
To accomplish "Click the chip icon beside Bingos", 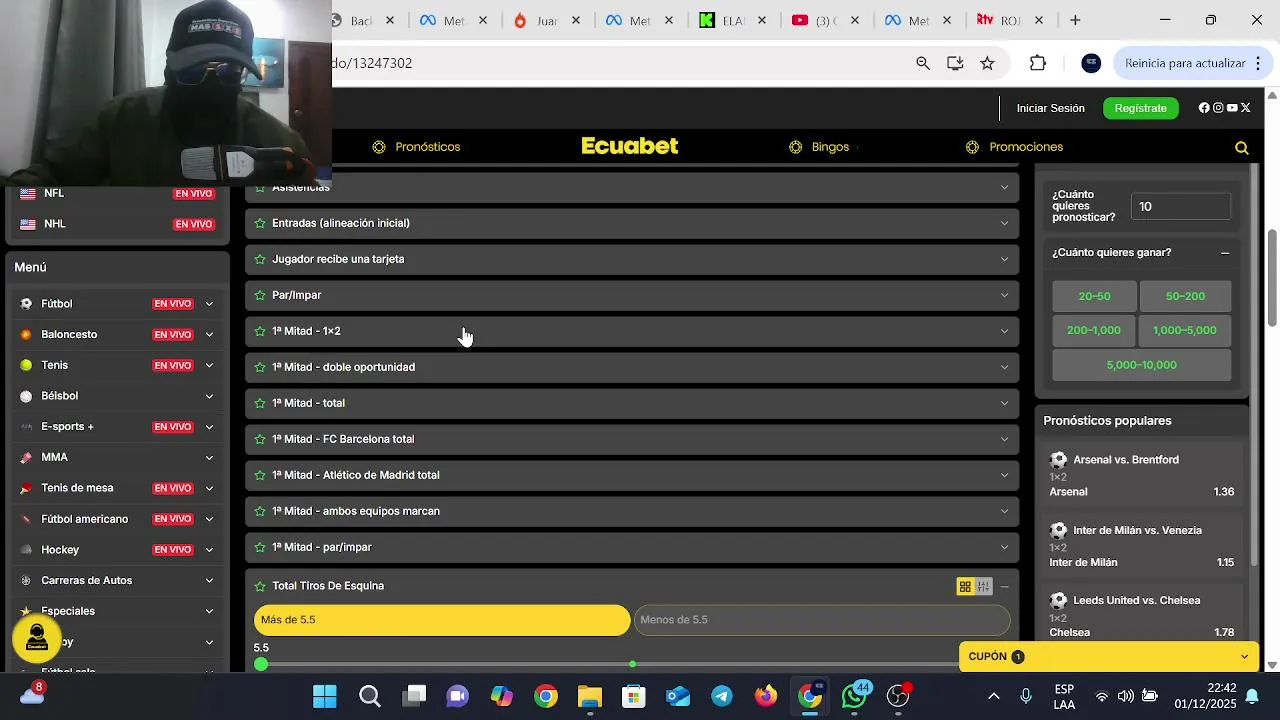I will coord(795,147).
